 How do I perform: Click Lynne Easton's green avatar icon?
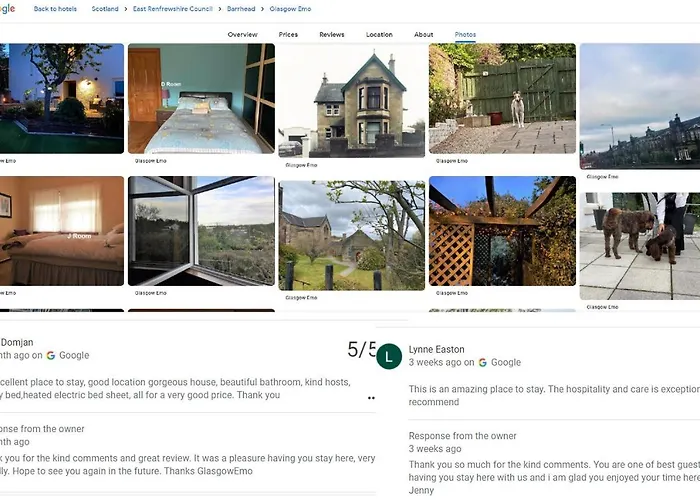coord(391,358)
